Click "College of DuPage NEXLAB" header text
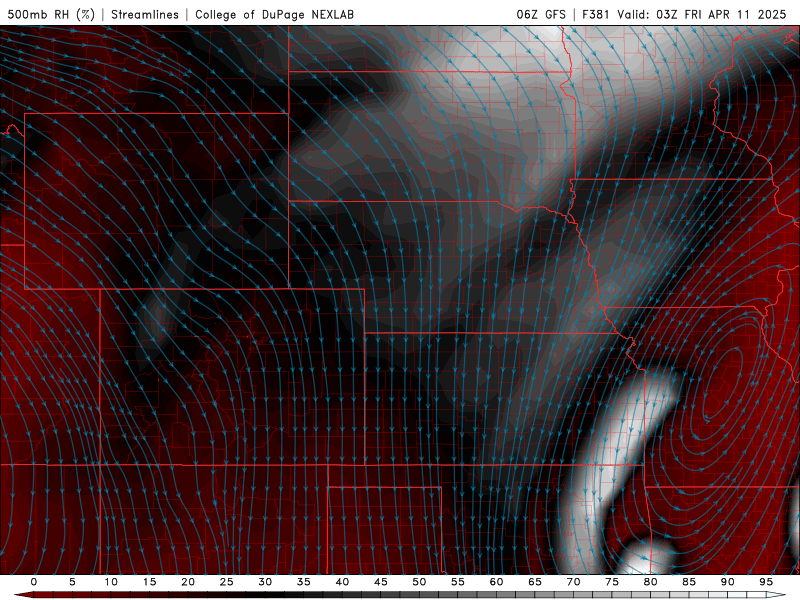The width and height of the screenshot is (800, 600). 274,14
